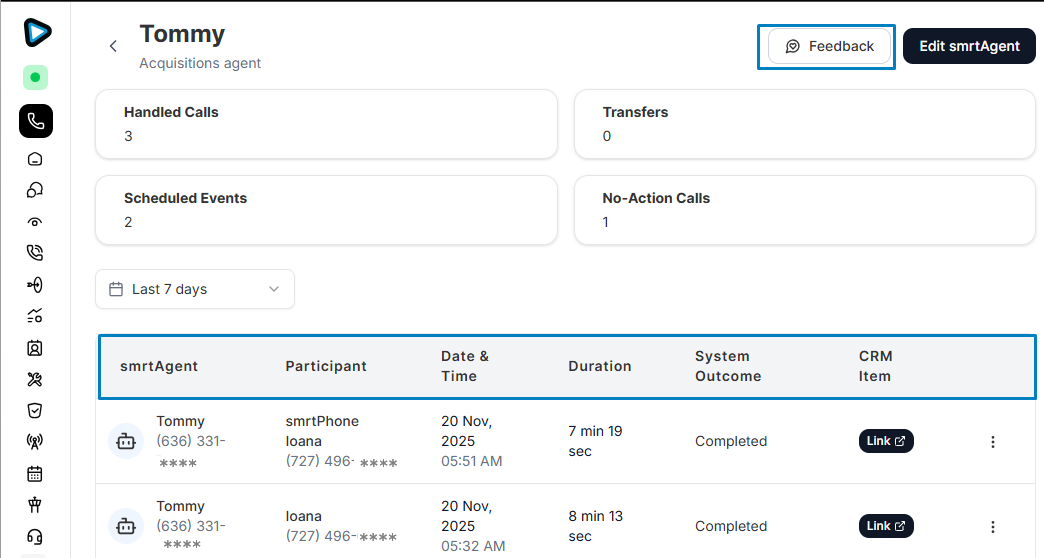Toggle the green online status indicator
Screen dimensions: 1044x558
pyautogui.click(x=35, y=77)
